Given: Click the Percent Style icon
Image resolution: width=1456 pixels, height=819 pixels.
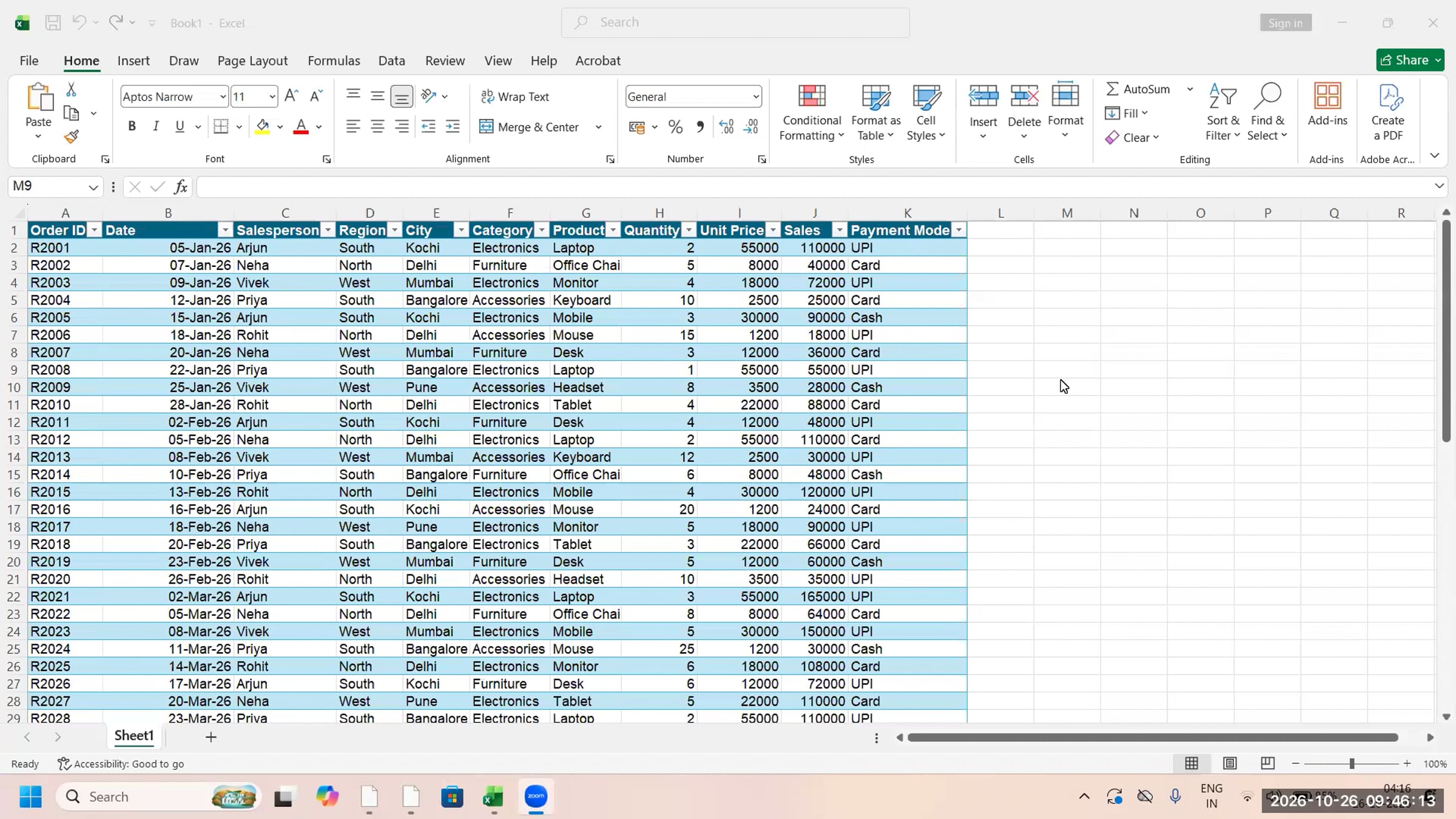Looking at the screenshot, I should click(x=675, y=127).
